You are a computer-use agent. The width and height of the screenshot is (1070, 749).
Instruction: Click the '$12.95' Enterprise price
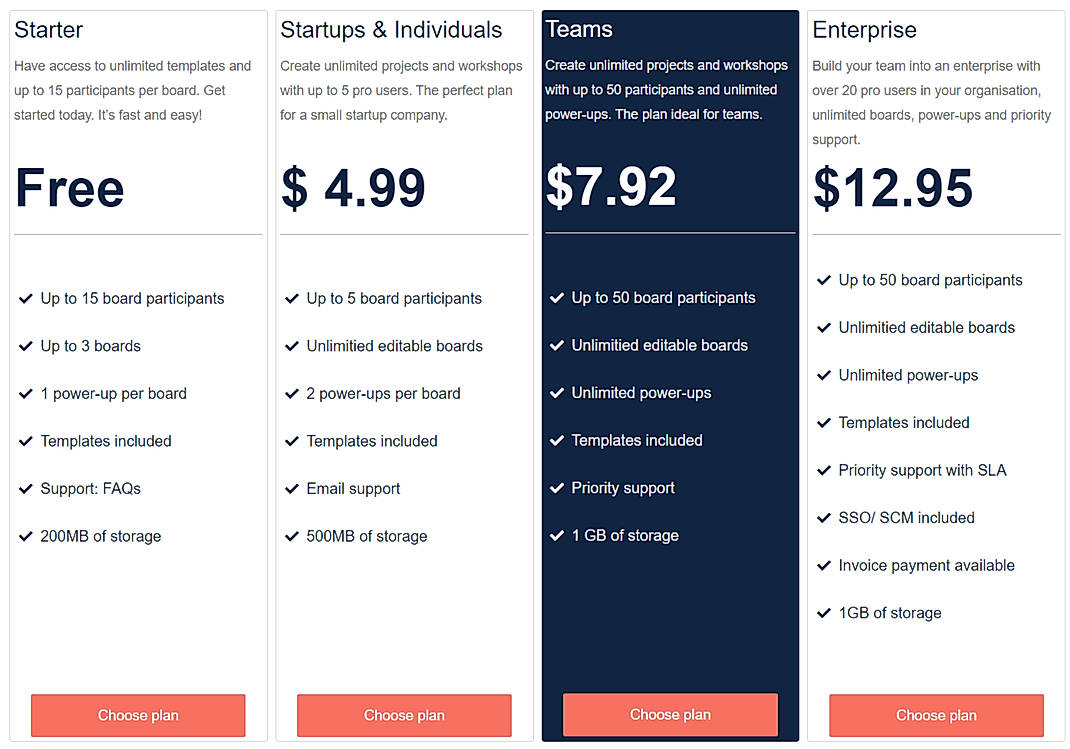(x=892, y=189)
